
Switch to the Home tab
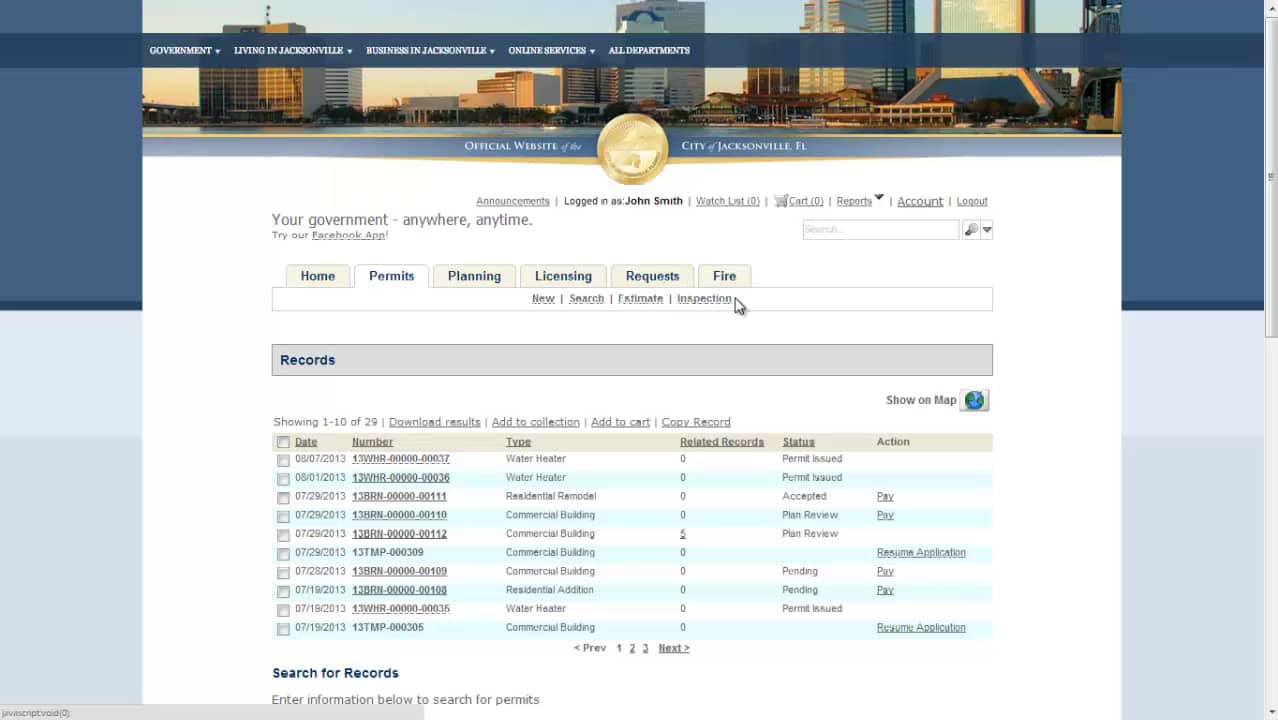(x=318, y=276)
